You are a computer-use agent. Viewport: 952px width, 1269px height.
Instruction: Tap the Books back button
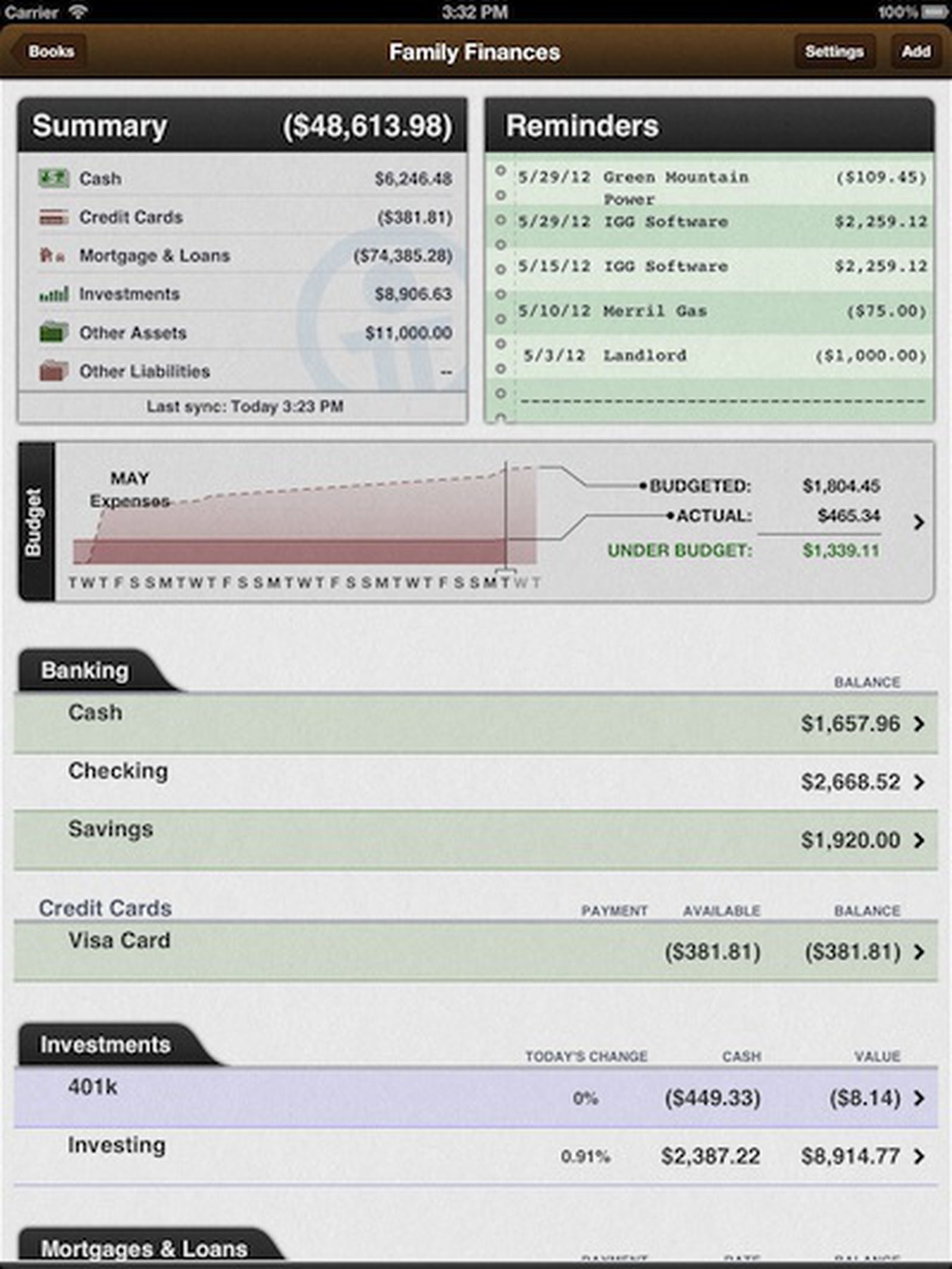click(x=50, y=51)
